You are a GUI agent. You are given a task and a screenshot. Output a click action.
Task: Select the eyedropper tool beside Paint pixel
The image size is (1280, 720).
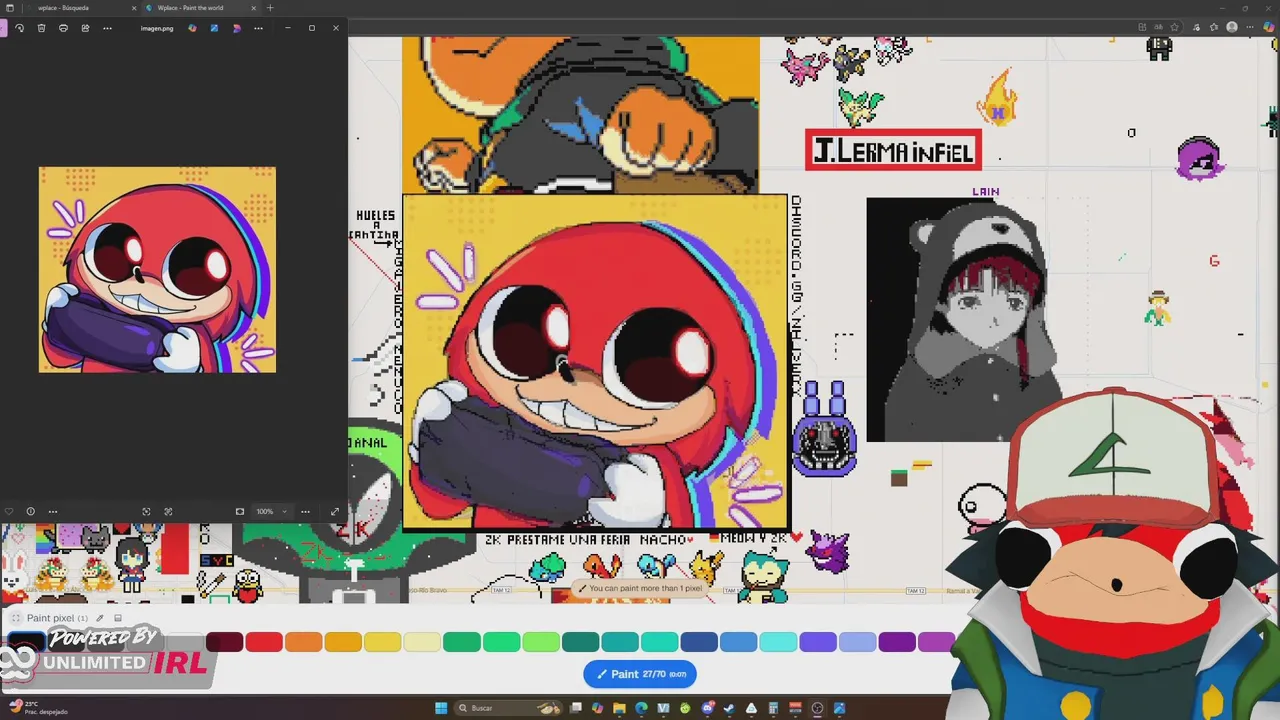coord(99,618)
